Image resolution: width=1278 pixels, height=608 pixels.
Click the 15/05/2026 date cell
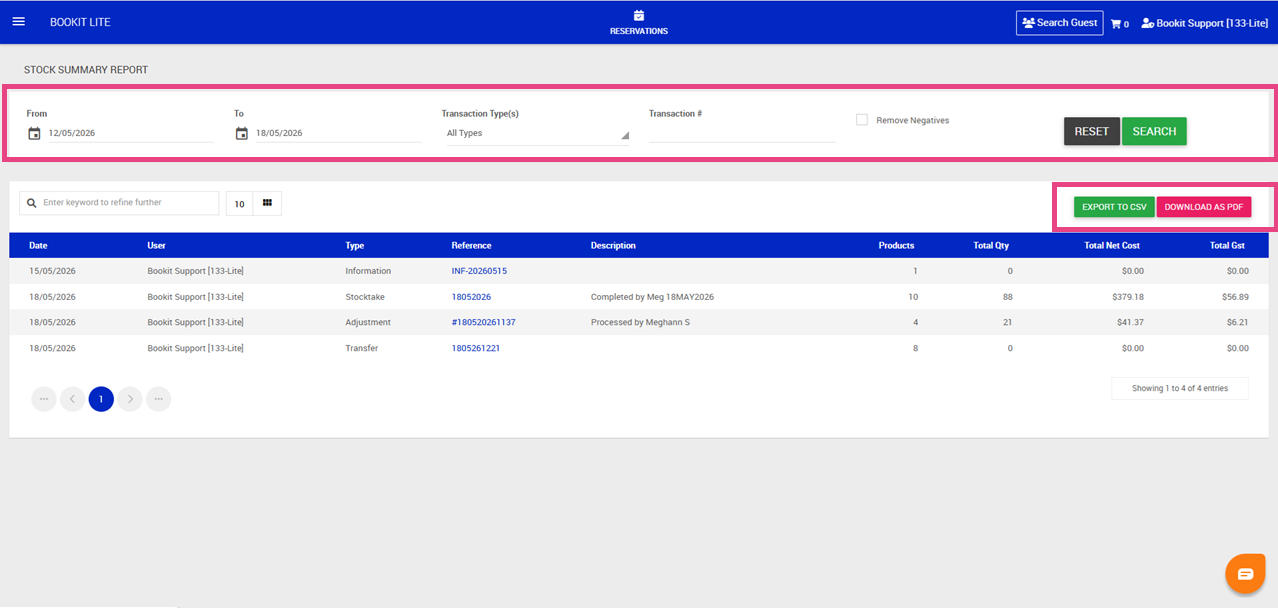point(52,271)
